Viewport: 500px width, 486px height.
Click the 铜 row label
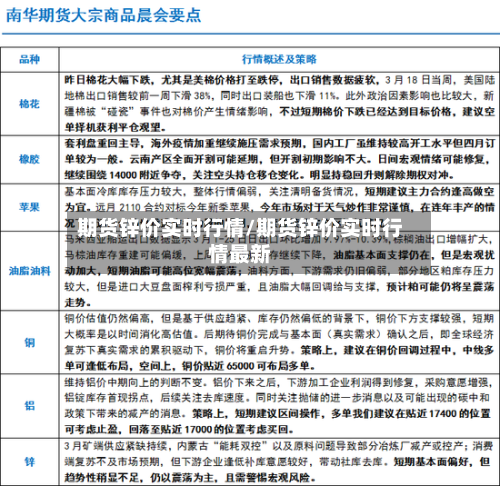(30, 342)
